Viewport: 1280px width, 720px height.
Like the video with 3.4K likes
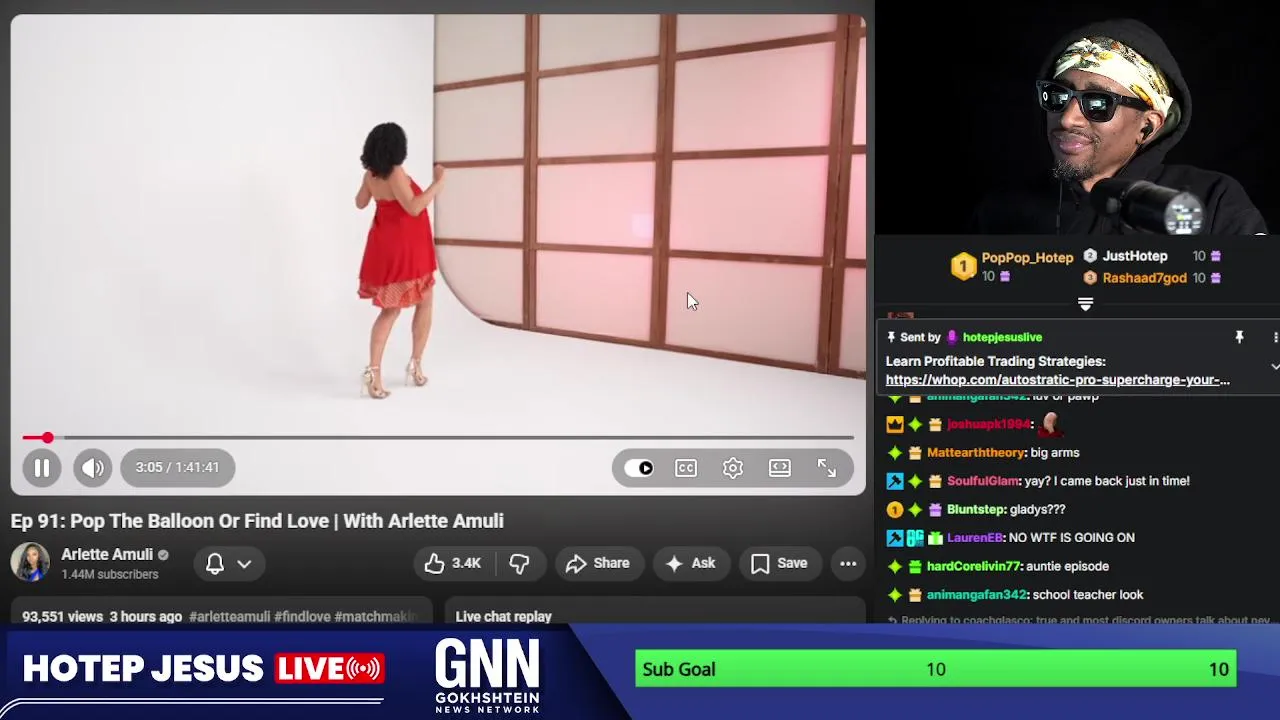[453, 563]
